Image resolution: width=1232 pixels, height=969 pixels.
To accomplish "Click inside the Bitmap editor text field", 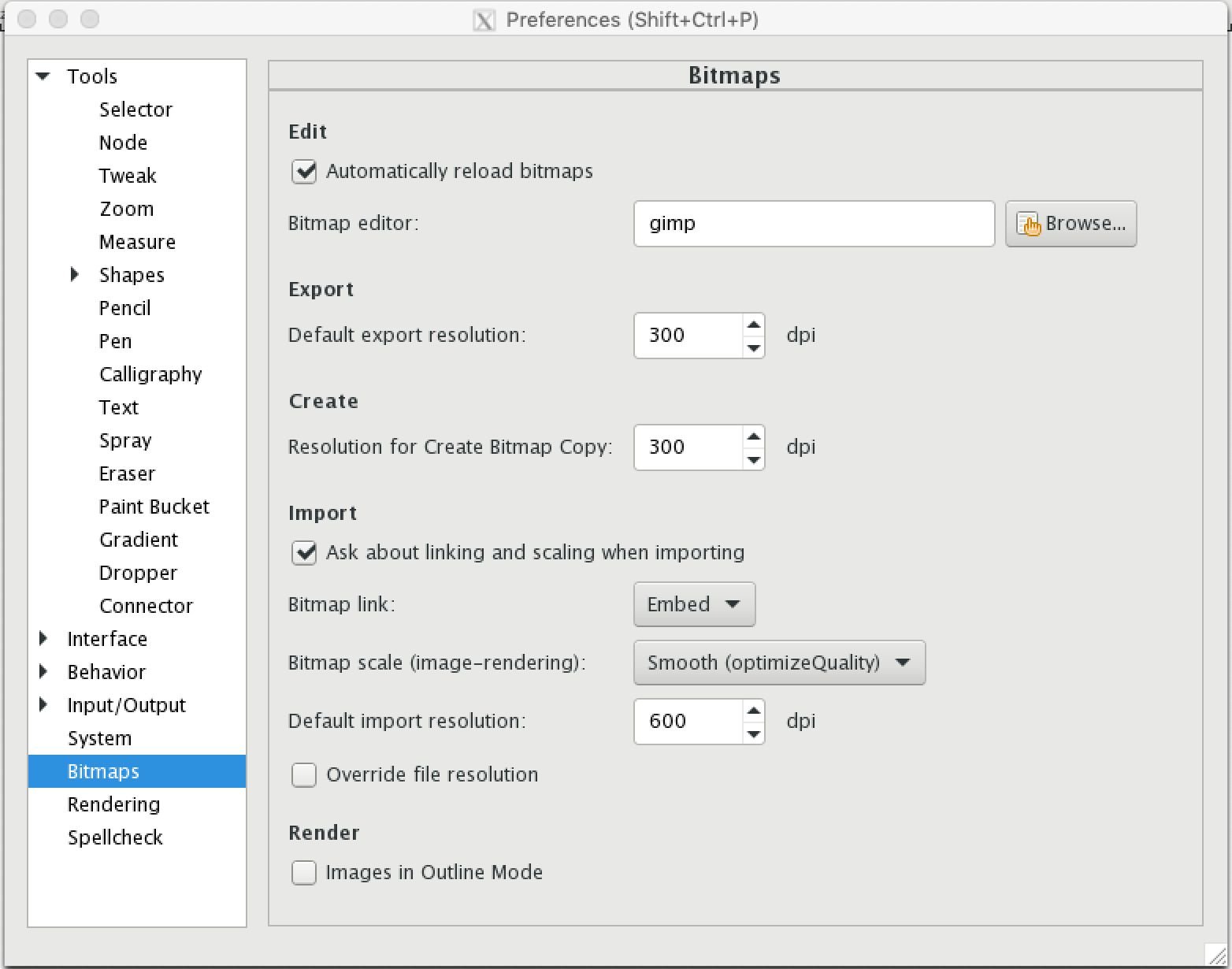I will [x=813, y=224].
